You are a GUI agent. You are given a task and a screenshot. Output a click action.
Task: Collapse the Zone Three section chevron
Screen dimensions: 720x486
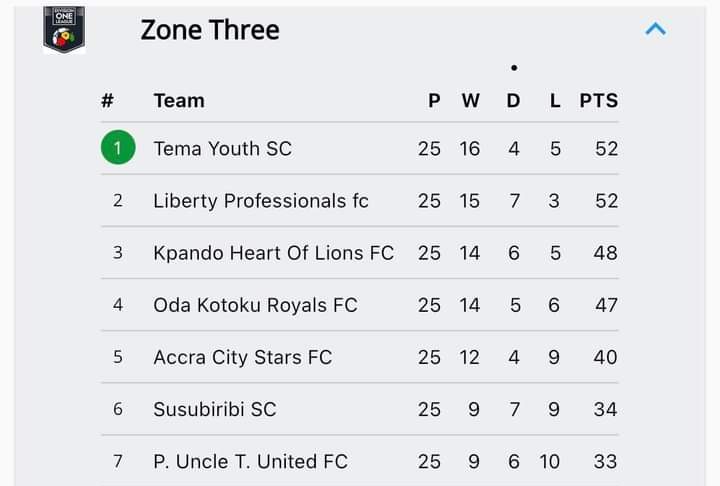click(655, 29)
